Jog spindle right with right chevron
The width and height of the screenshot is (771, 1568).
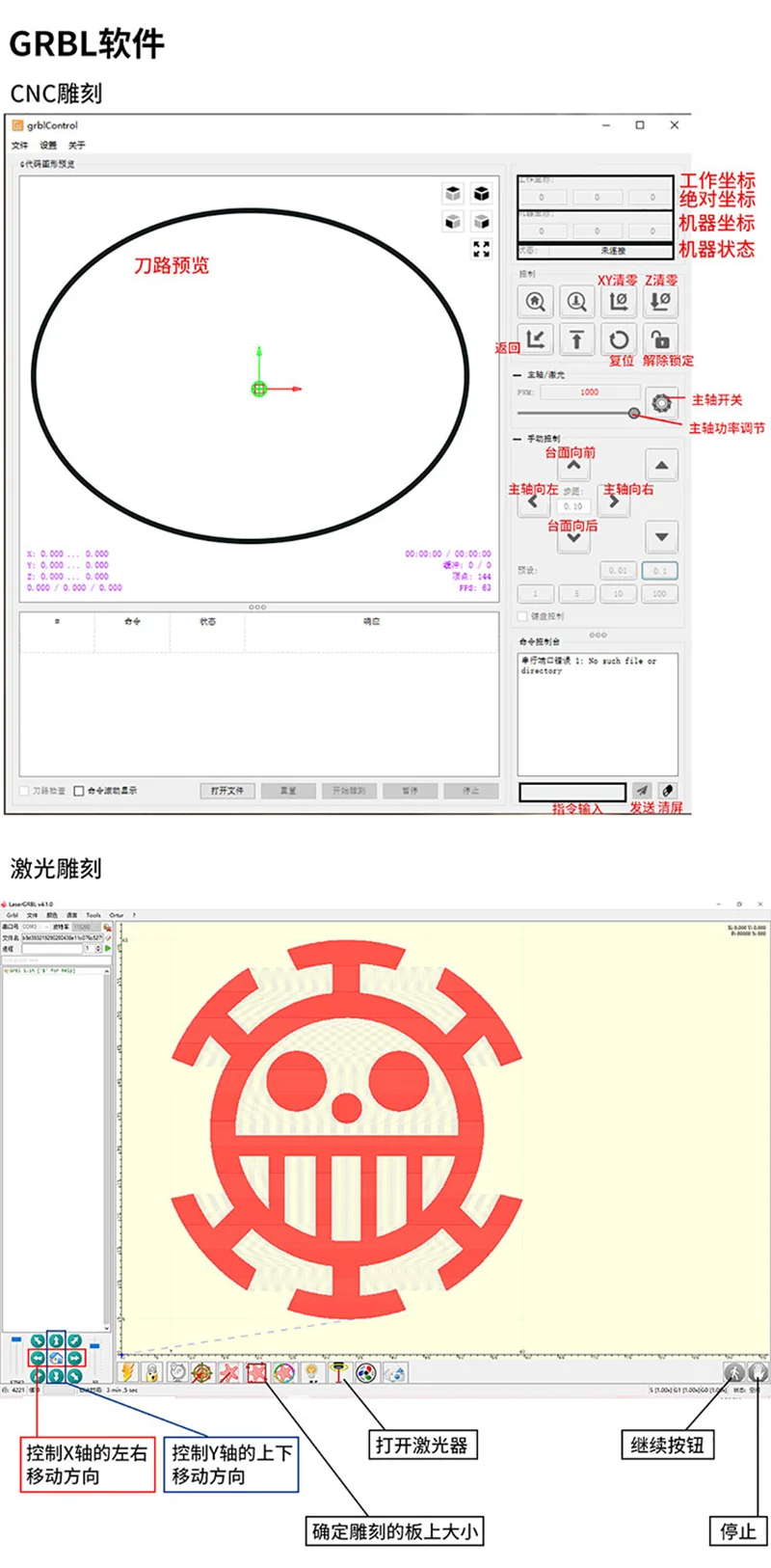click(613, 501)
